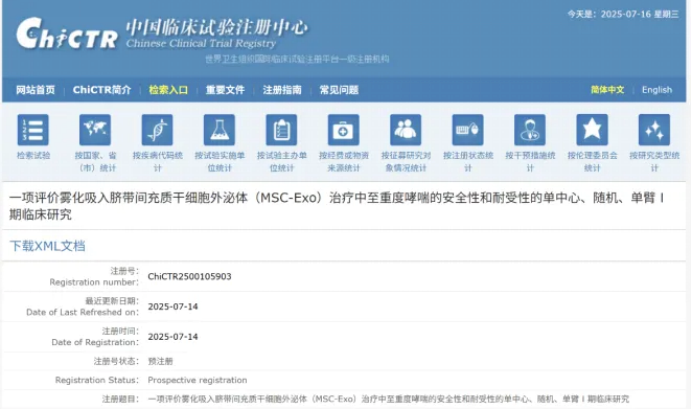The image size is (692, 409).
Task: Open recruitment status statistics people icon
Action: [x=405, y=131]
